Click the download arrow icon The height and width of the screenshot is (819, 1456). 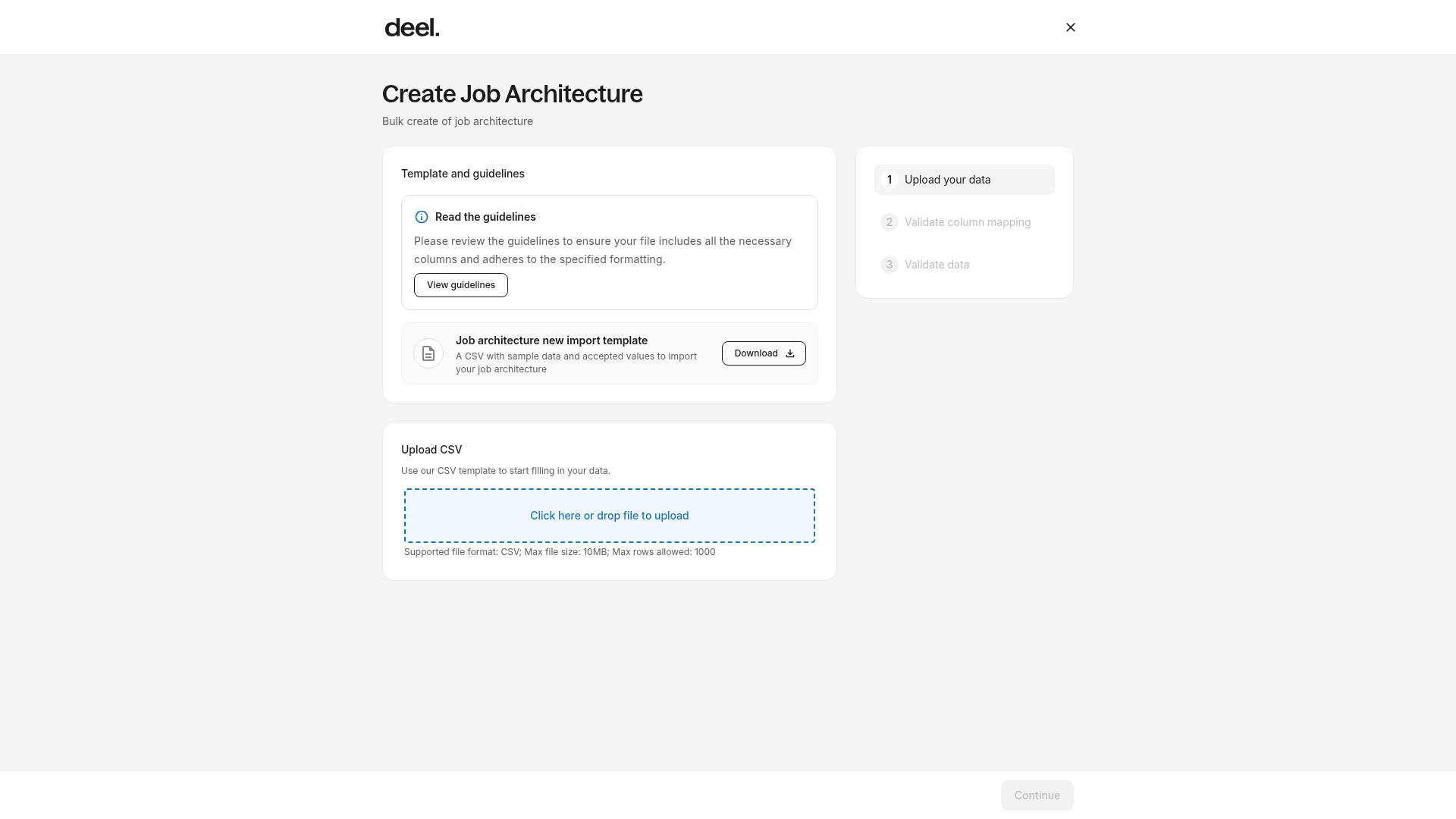click(789, 353)
